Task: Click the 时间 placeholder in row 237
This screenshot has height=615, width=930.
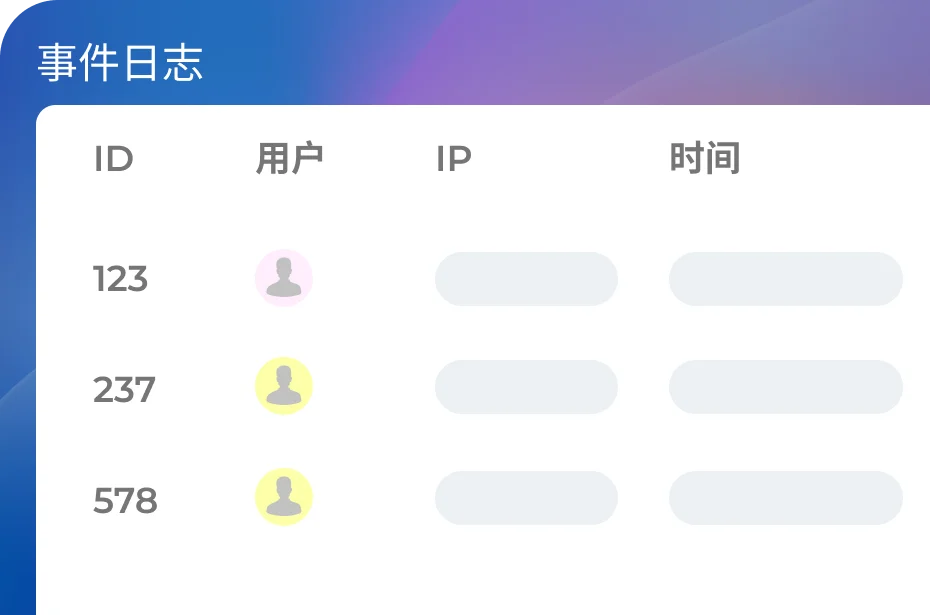Action: 785,387
